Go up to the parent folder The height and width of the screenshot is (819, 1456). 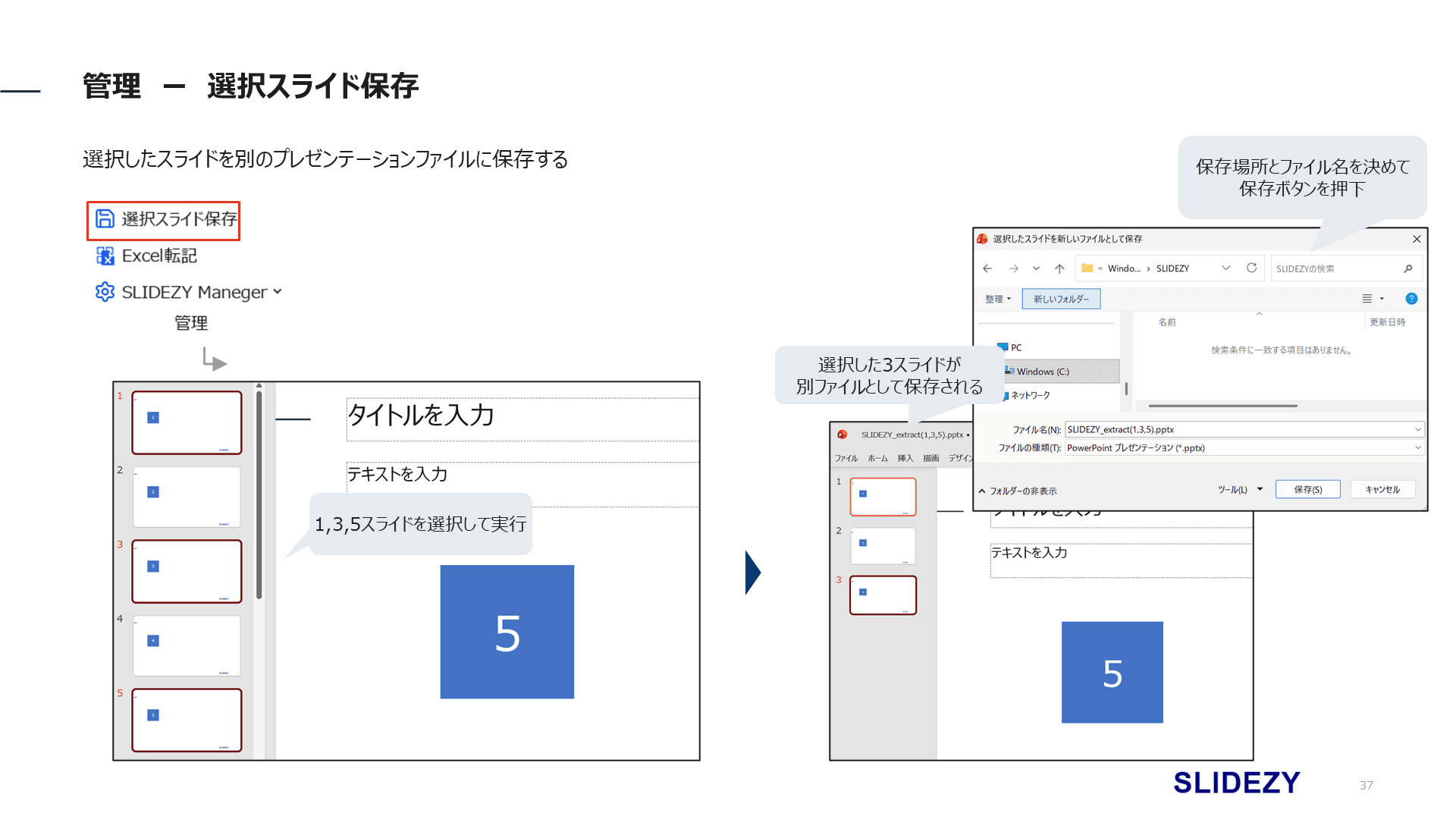pos(1059,268)
